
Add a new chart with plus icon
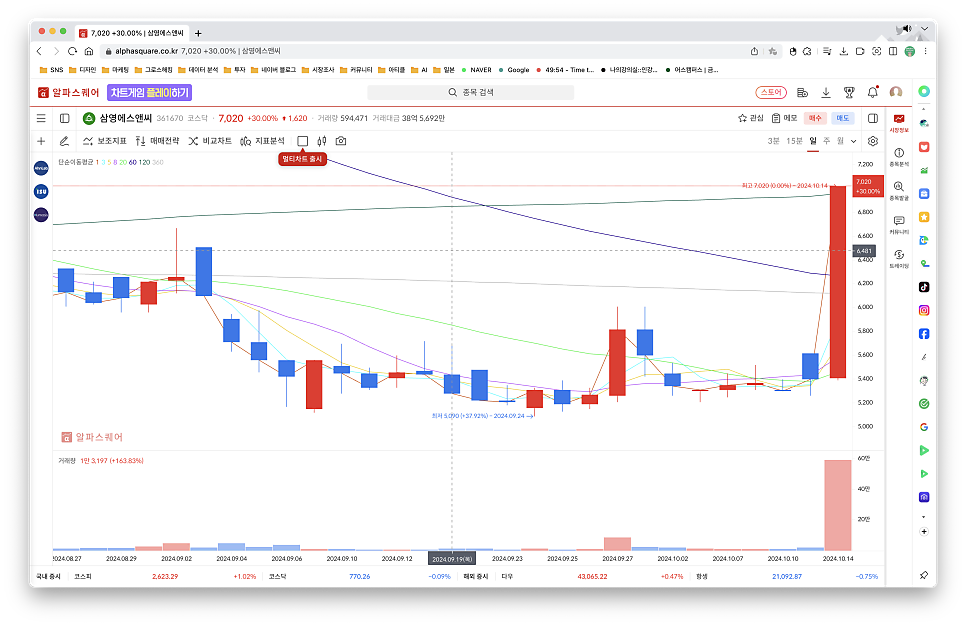[41, 141]
